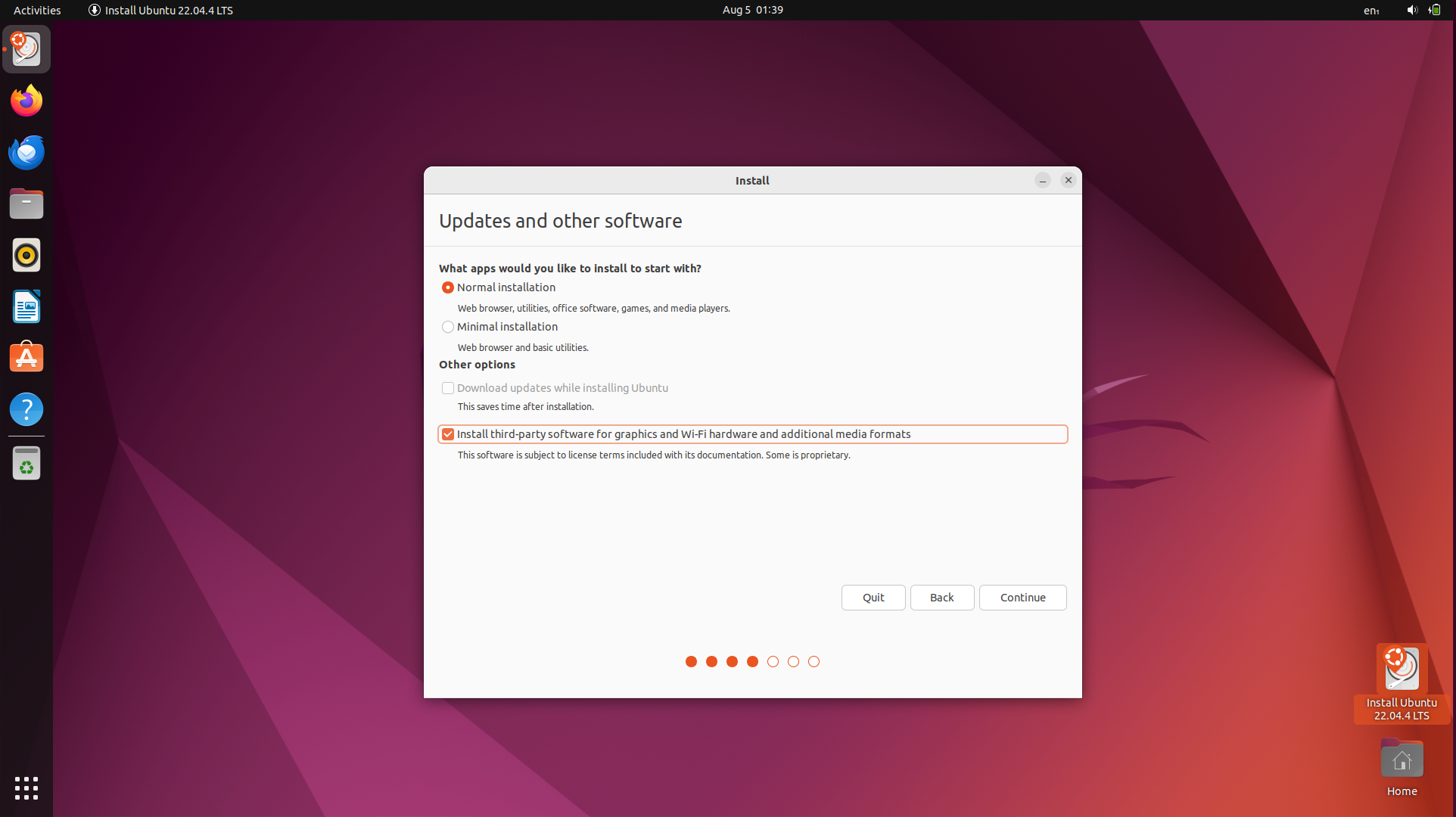
Task: Open the Files manager in the dock
Action: click(26, 203)
